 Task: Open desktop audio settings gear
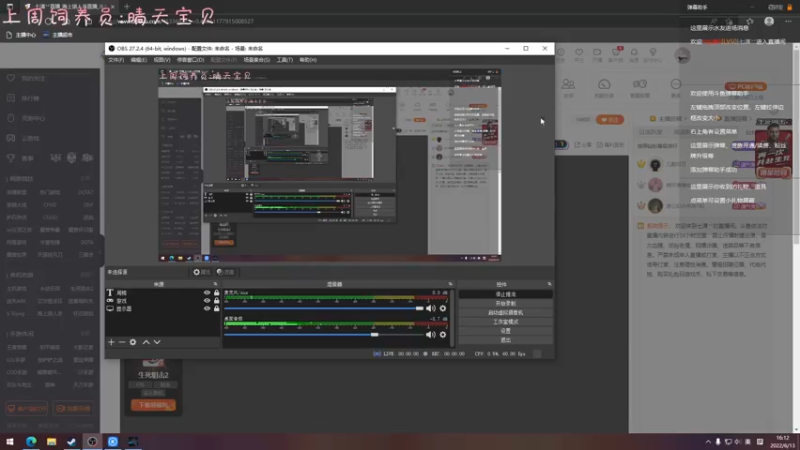click(443, 335)
